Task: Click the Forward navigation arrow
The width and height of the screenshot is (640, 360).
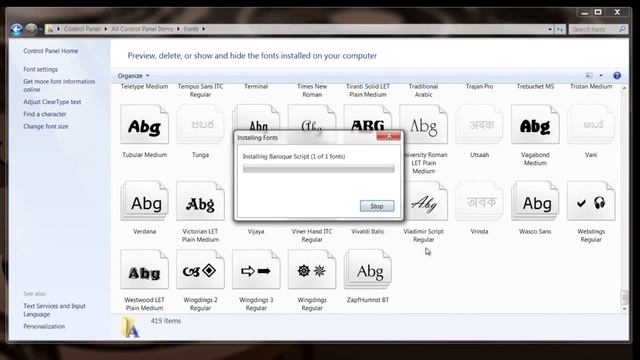Action: click(x=31, y=29)
